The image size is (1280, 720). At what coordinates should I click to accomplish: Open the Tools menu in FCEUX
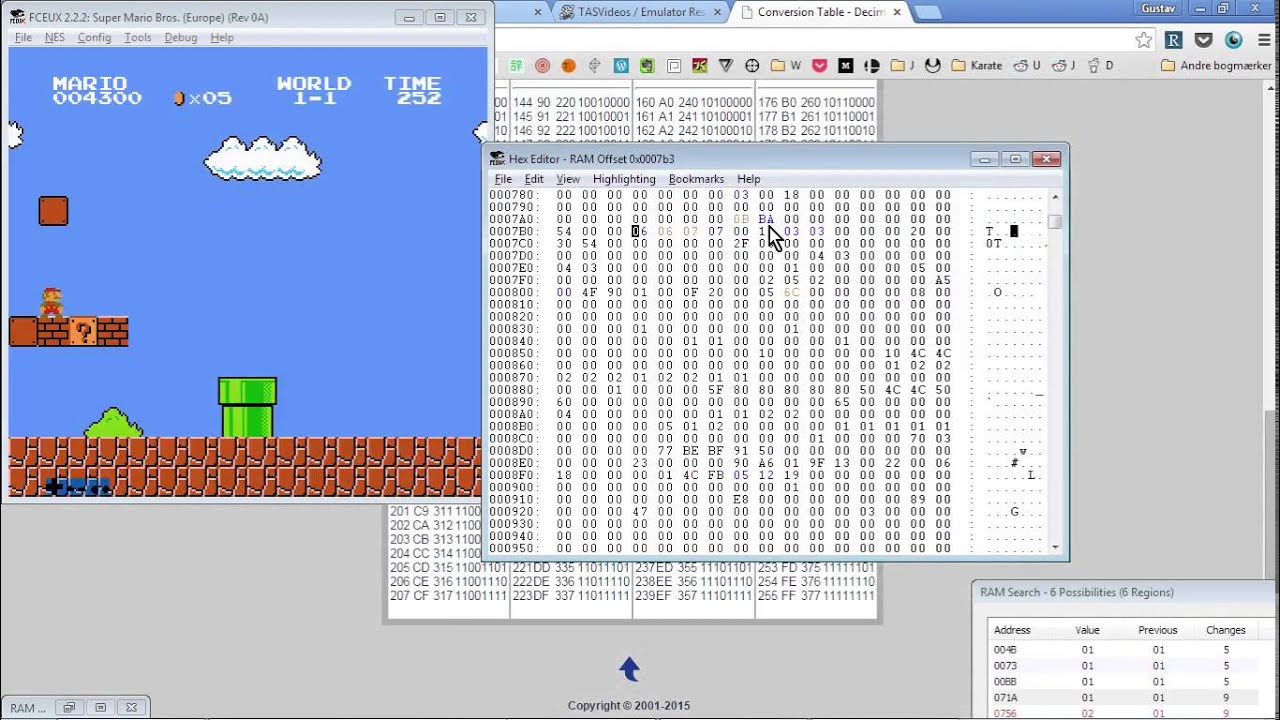pos(138,37)
